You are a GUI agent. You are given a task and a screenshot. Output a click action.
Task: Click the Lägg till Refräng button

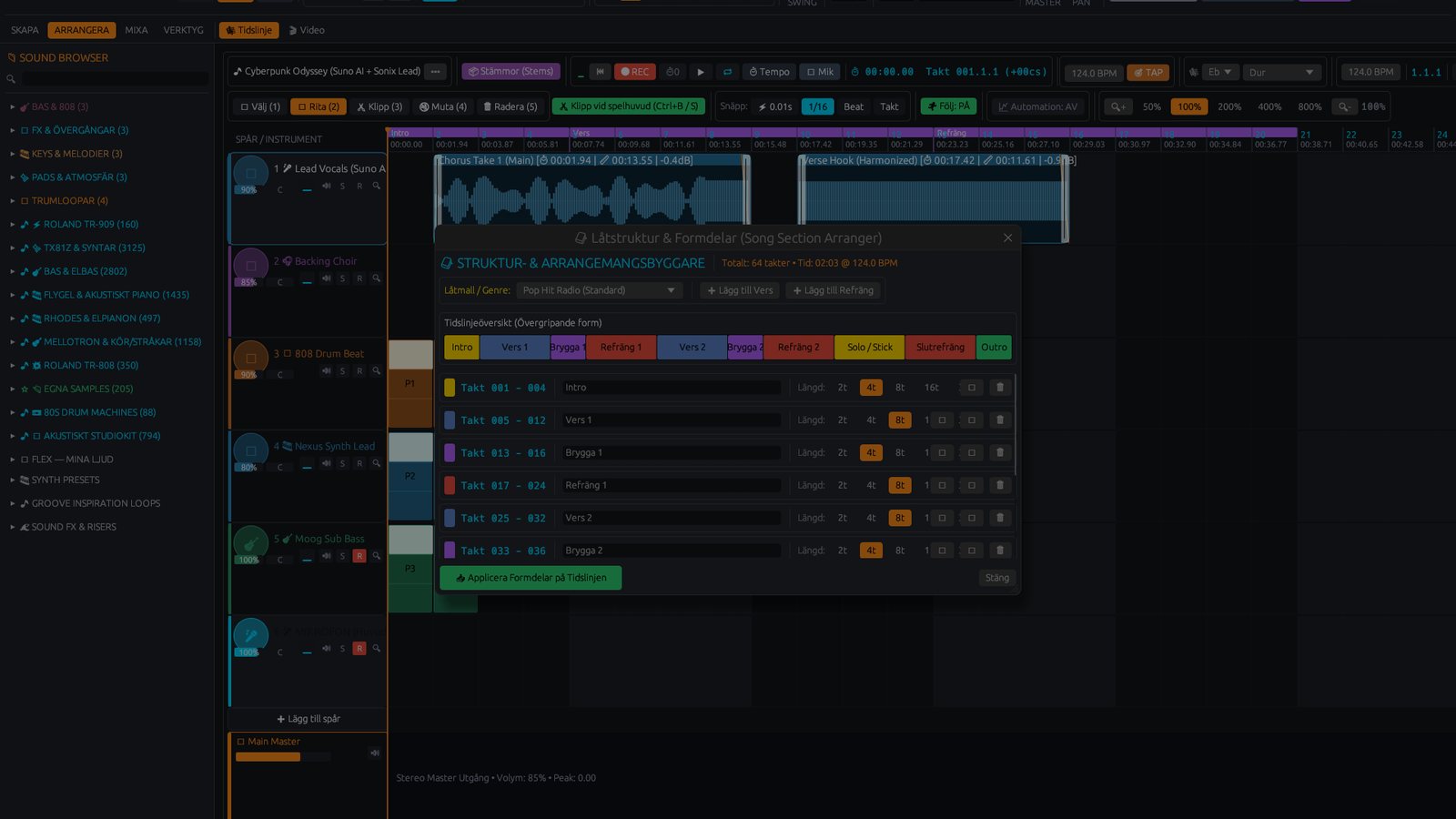[833, 290]
